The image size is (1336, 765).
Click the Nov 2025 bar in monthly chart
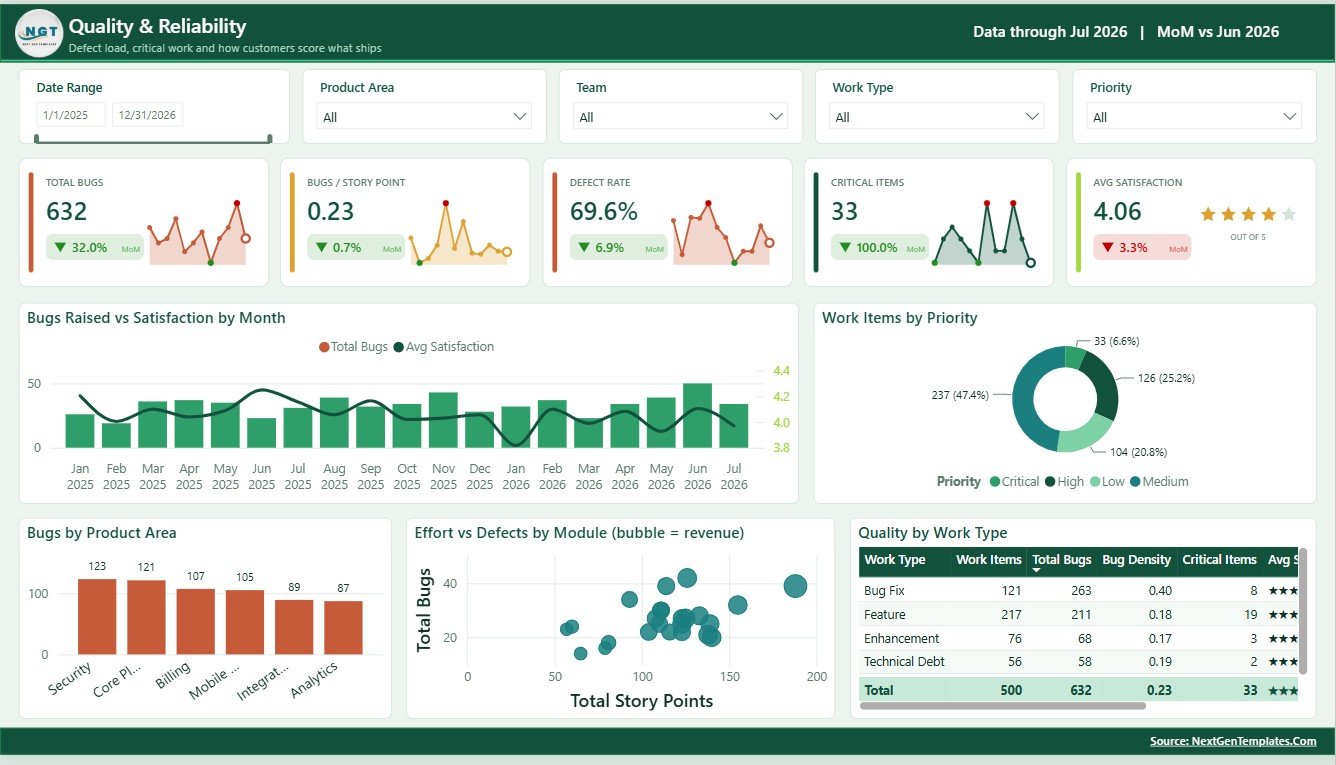point(443,420)
